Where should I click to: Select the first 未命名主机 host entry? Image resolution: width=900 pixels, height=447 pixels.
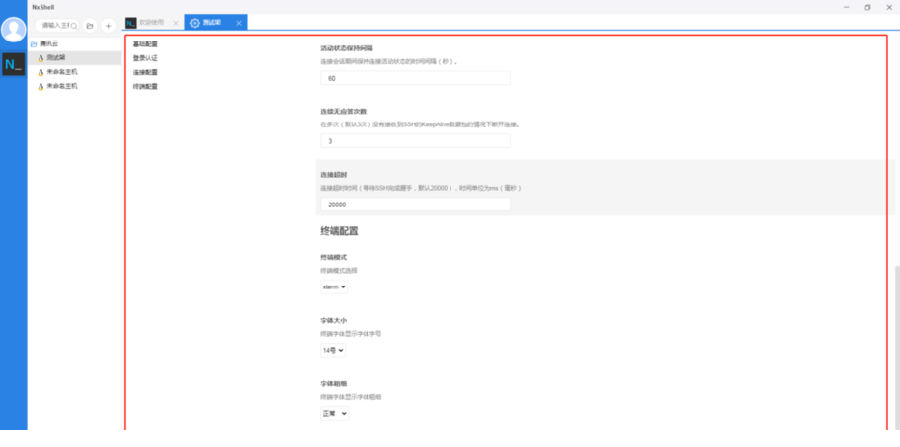coord(61,72)
